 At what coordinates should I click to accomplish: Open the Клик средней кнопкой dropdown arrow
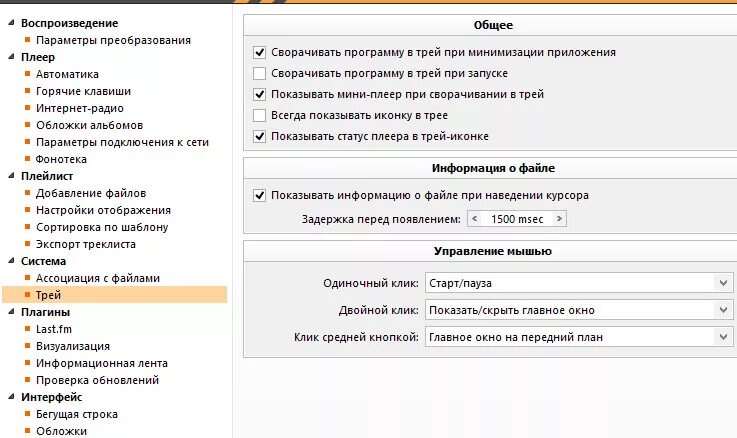(723, 336)
